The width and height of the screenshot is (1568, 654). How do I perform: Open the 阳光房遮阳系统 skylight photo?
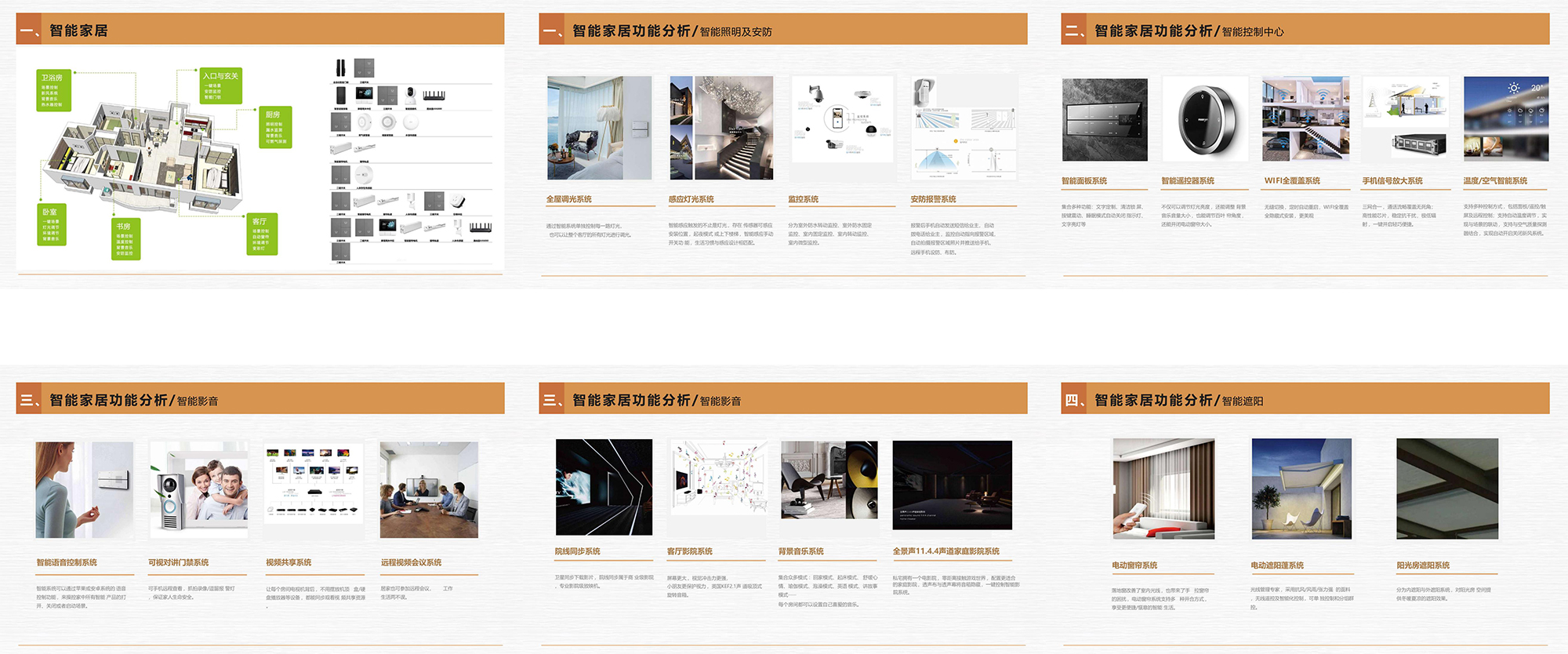(1446, 489)
